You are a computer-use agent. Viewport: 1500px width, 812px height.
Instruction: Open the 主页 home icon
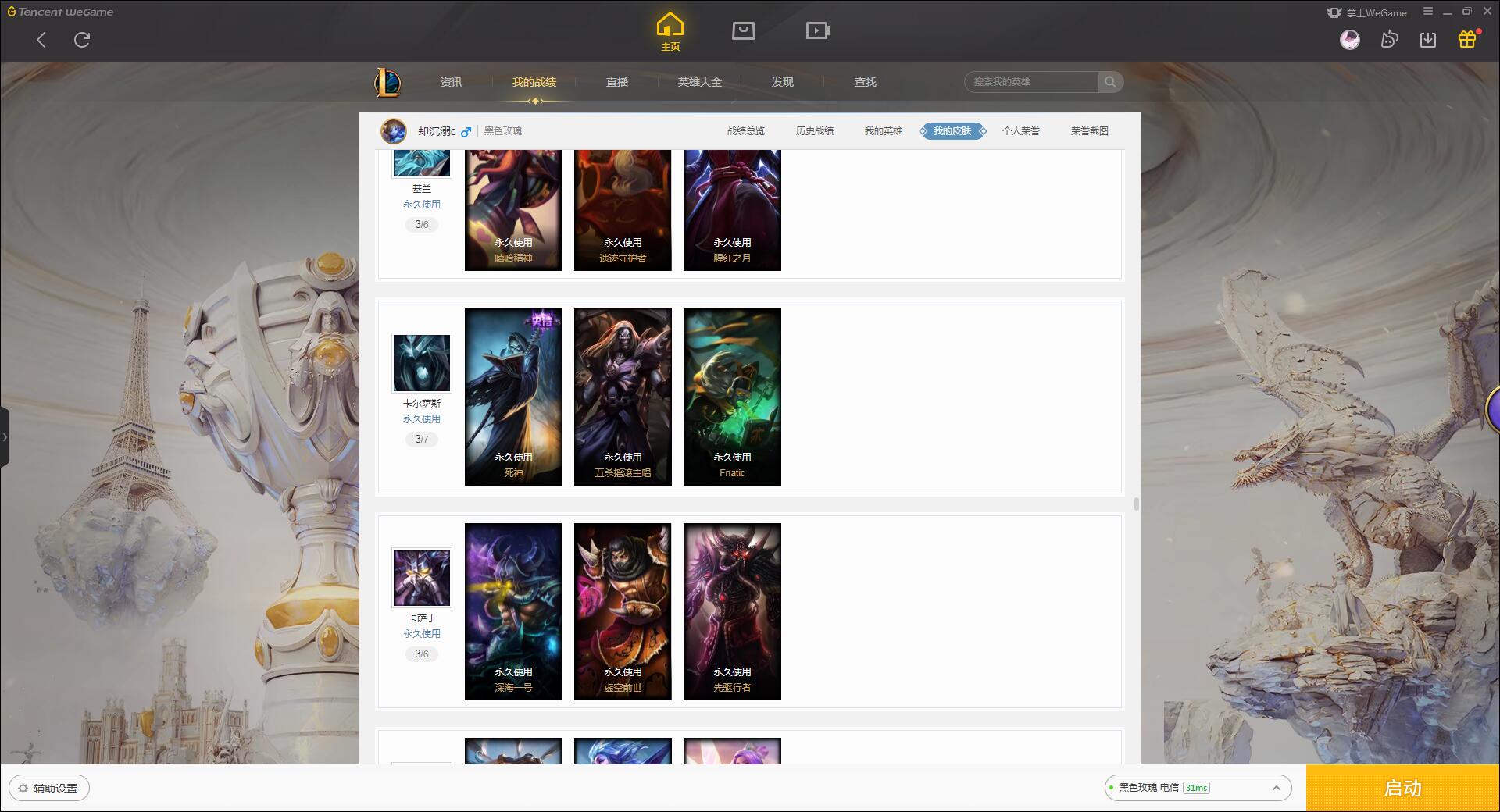pyautogui.click(x=670, y=31)
